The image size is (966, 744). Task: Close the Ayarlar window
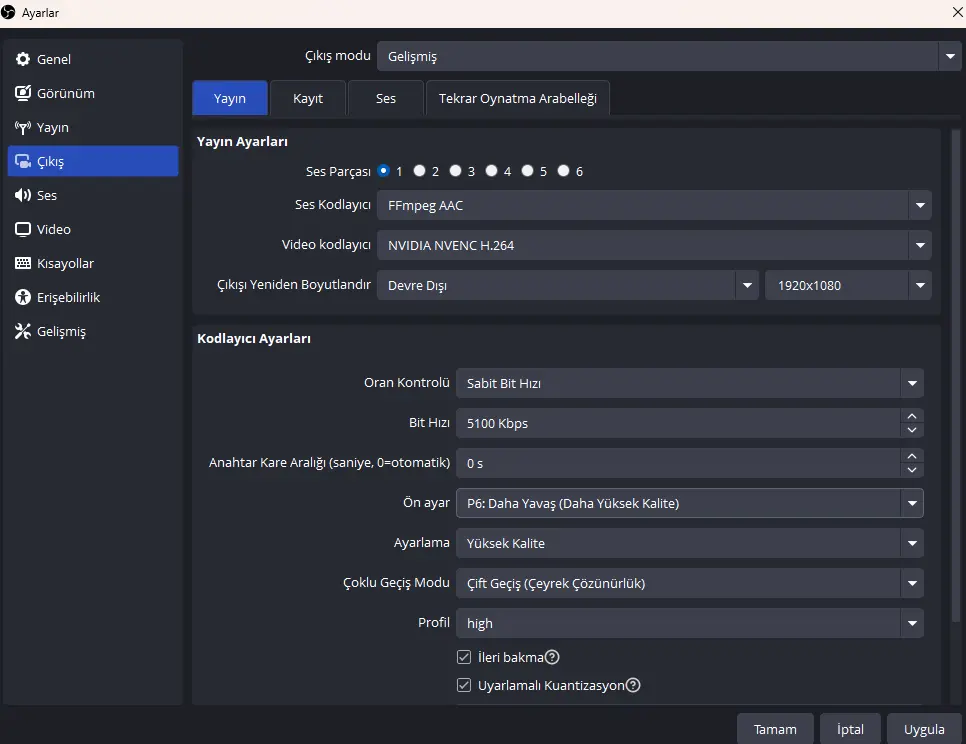[x=957, y=12]
